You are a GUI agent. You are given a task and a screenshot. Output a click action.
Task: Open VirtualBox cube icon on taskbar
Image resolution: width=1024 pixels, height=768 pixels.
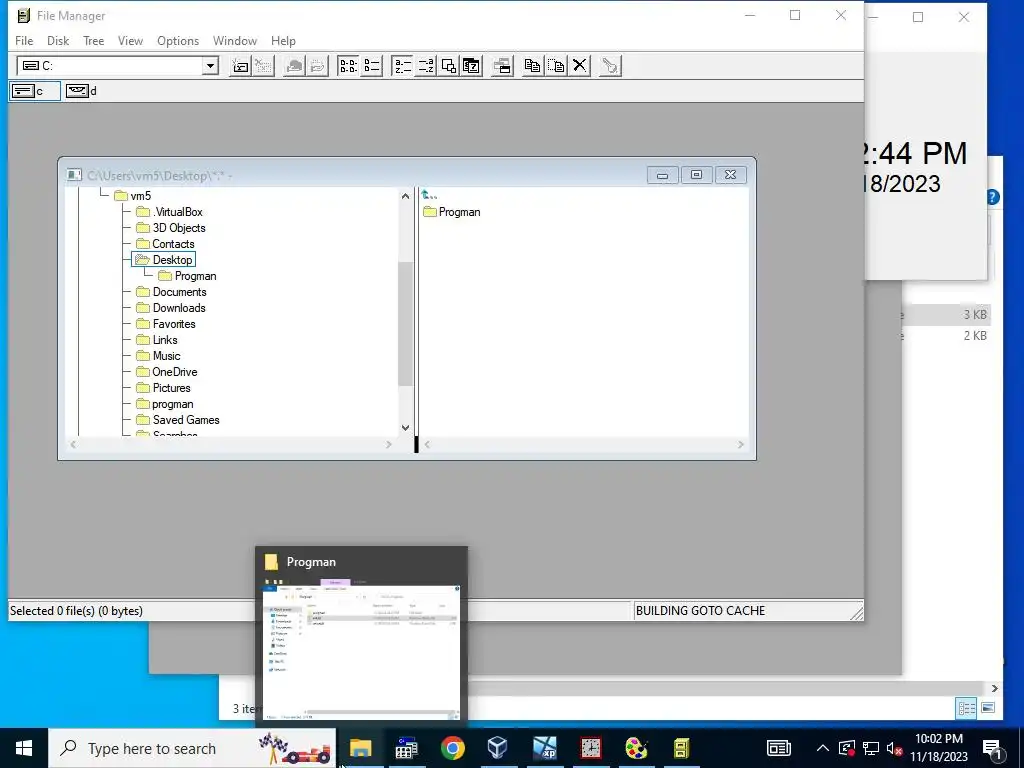(498, 748)
